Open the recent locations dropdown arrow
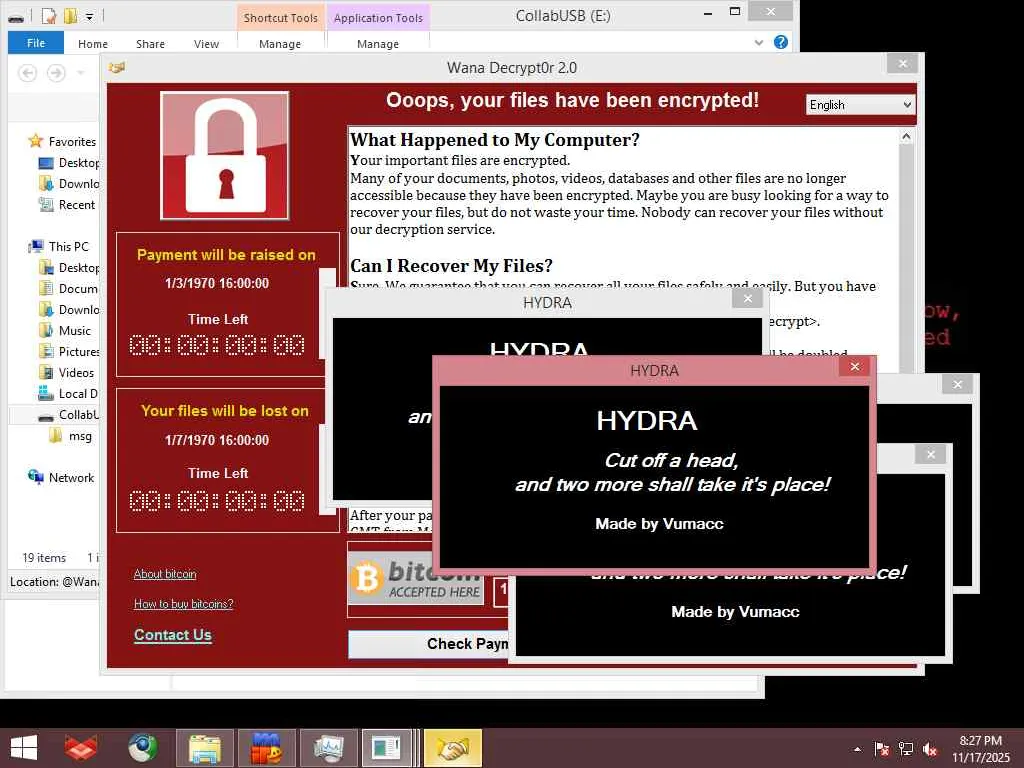1024x768 pixels. 81,72
